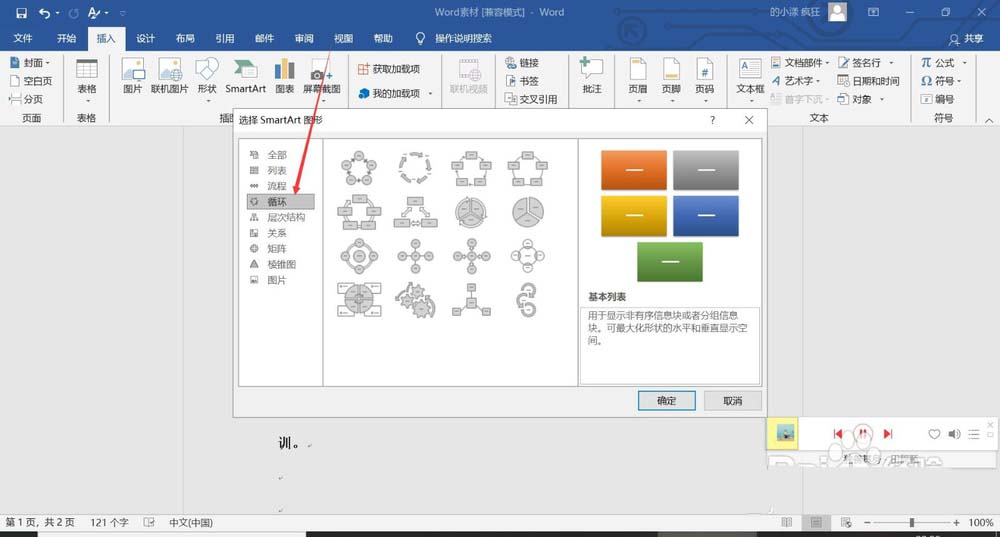Switch to the Design (设计) tab
1000x537 pixels.
[145, 38]
